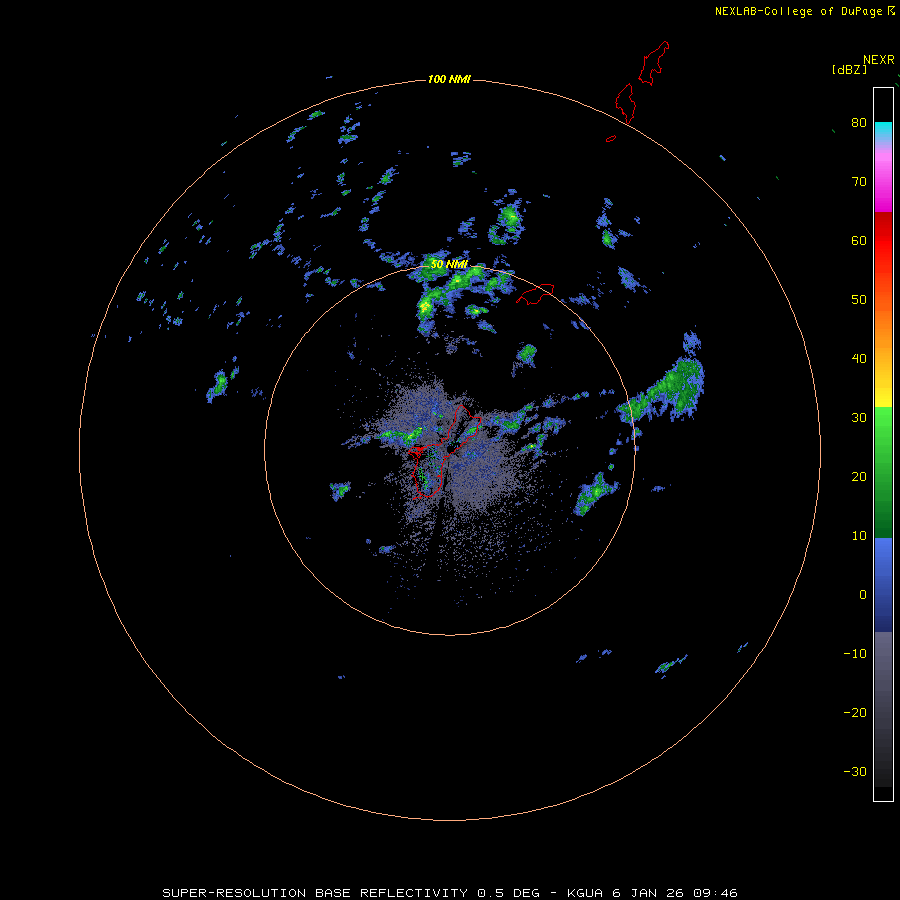Click the -30 value on the dBZ scale
The height and width of the screenshot is (900, 900).
[855, 773]
